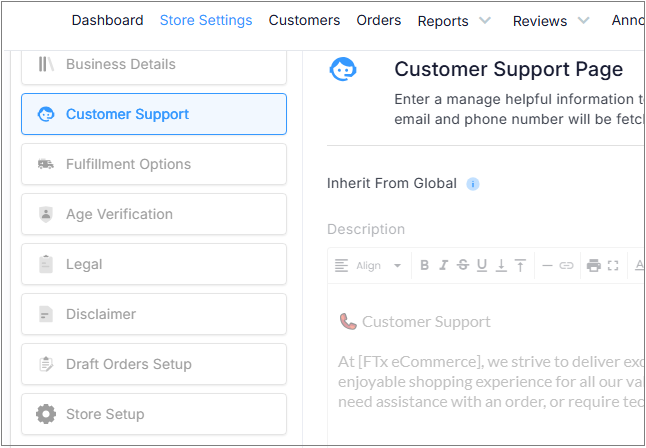Open the Fulfillment Options settings
Viewport: 646px width, 448px height.
click(154, 164)
